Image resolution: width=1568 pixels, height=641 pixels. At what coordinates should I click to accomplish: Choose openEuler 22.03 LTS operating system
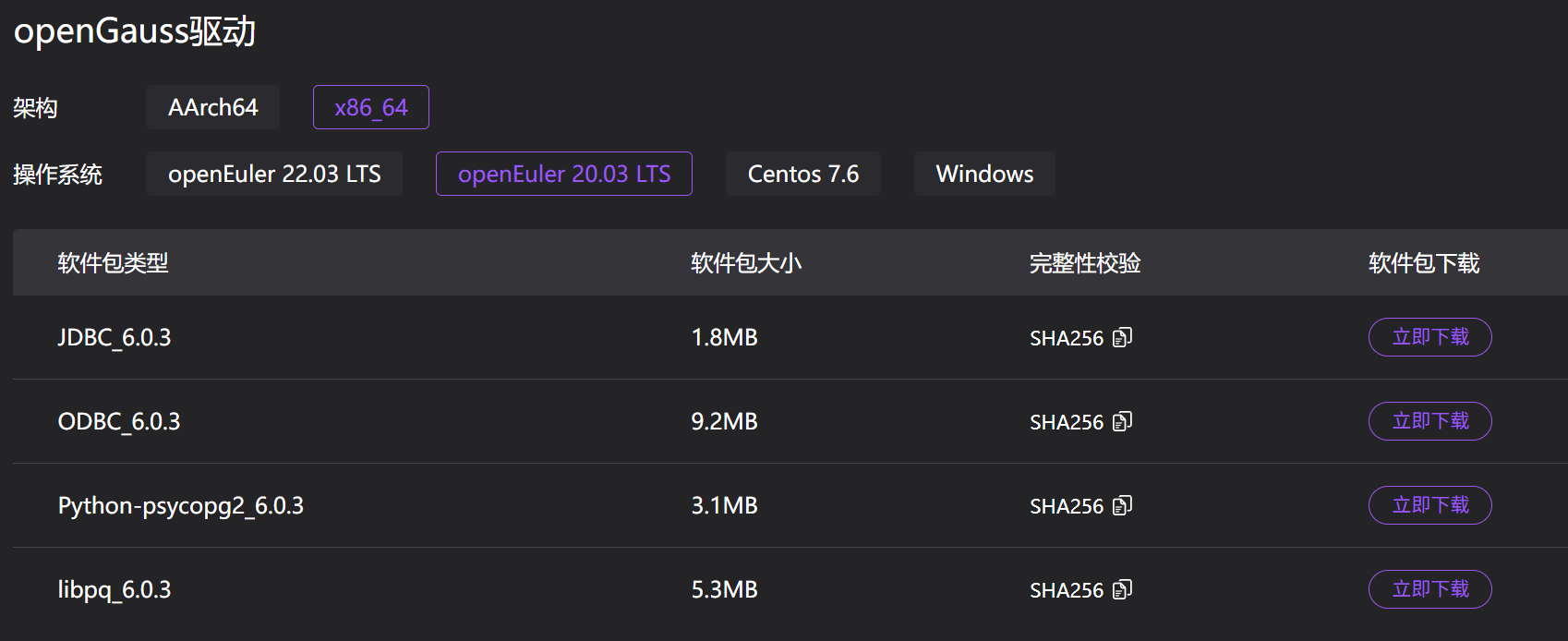click(x=274, y=174)
